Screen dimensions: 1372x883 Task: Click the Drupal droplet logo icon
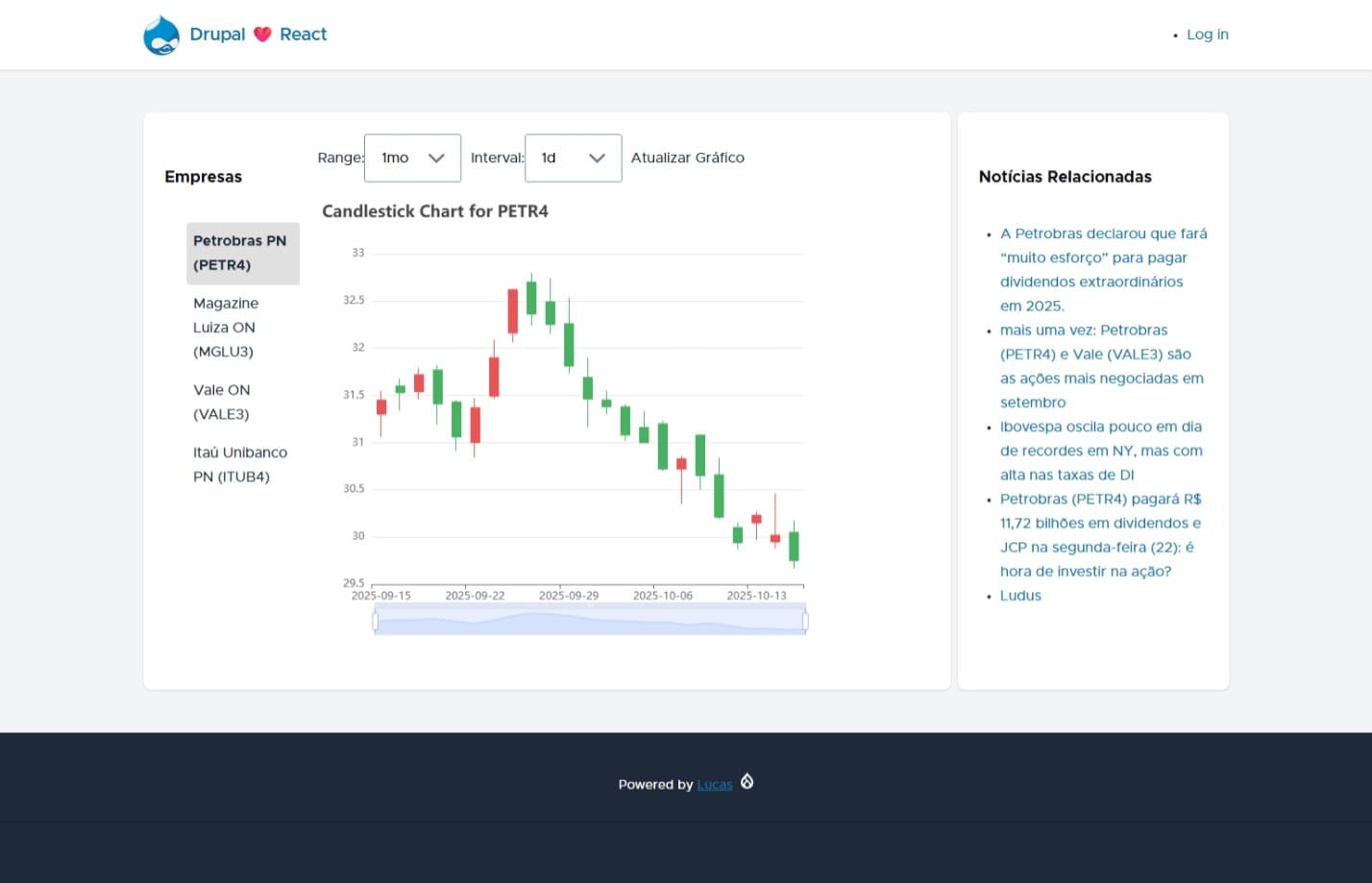tap(161, 35)
